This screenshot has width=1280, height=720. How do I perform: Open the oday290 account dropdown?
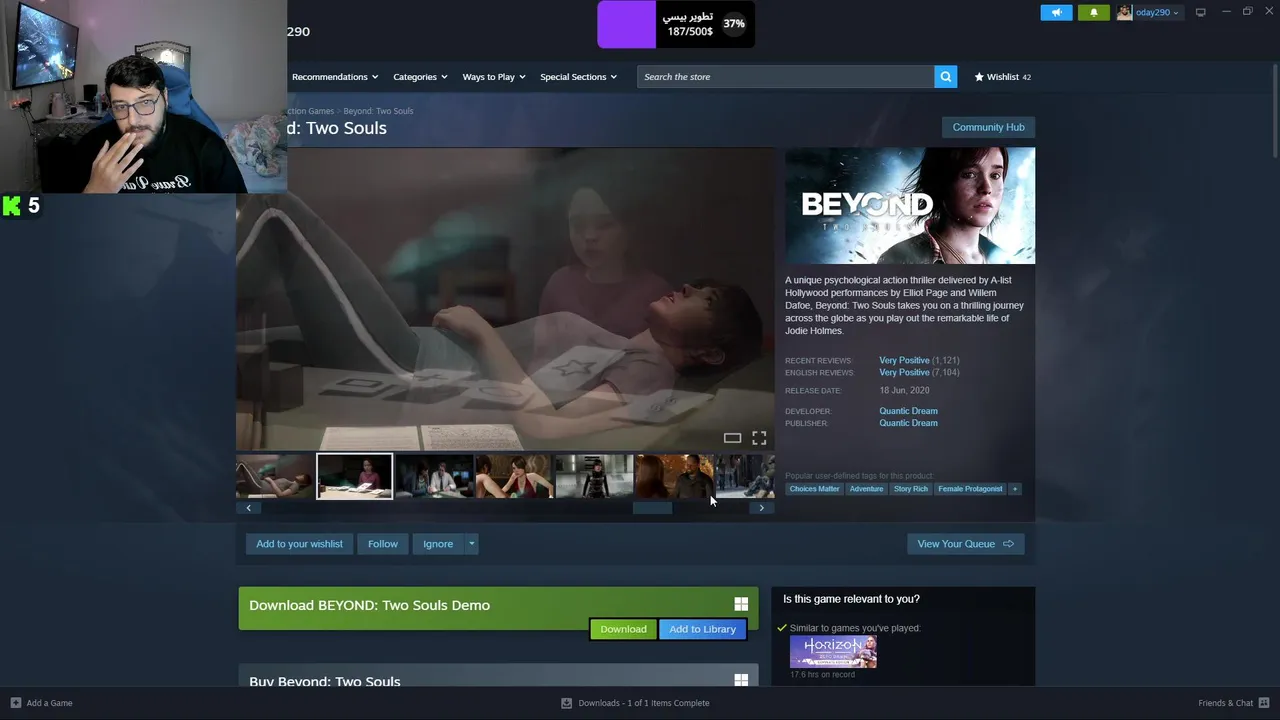click(x=1157, y=12)
